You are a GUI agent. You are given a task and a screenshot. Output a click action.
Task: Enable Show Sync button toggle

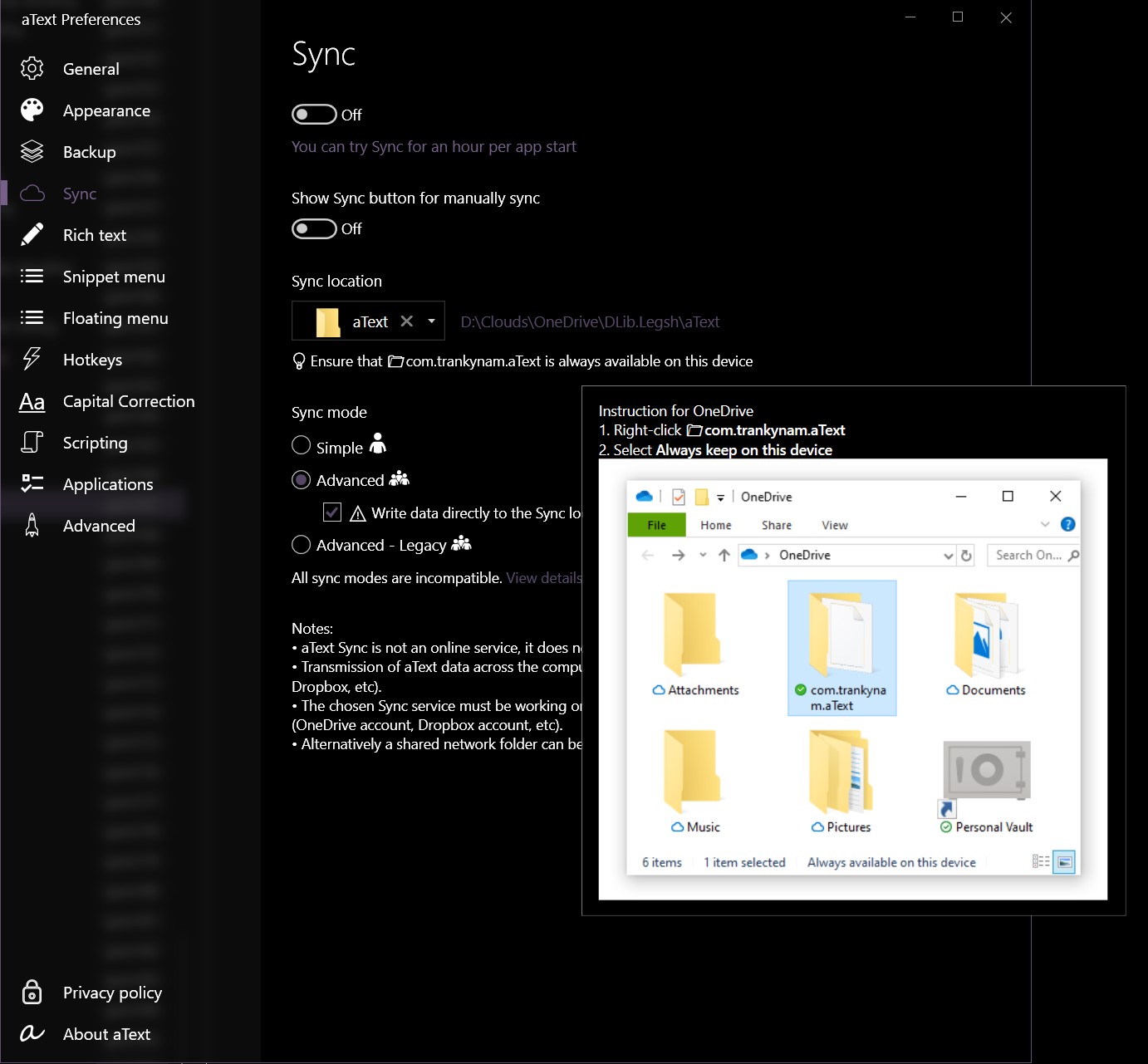[313, 228]
